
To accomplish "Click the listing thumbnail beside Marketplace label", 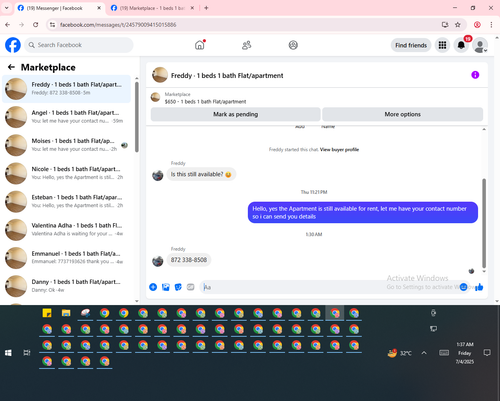I will click(155, 97).
